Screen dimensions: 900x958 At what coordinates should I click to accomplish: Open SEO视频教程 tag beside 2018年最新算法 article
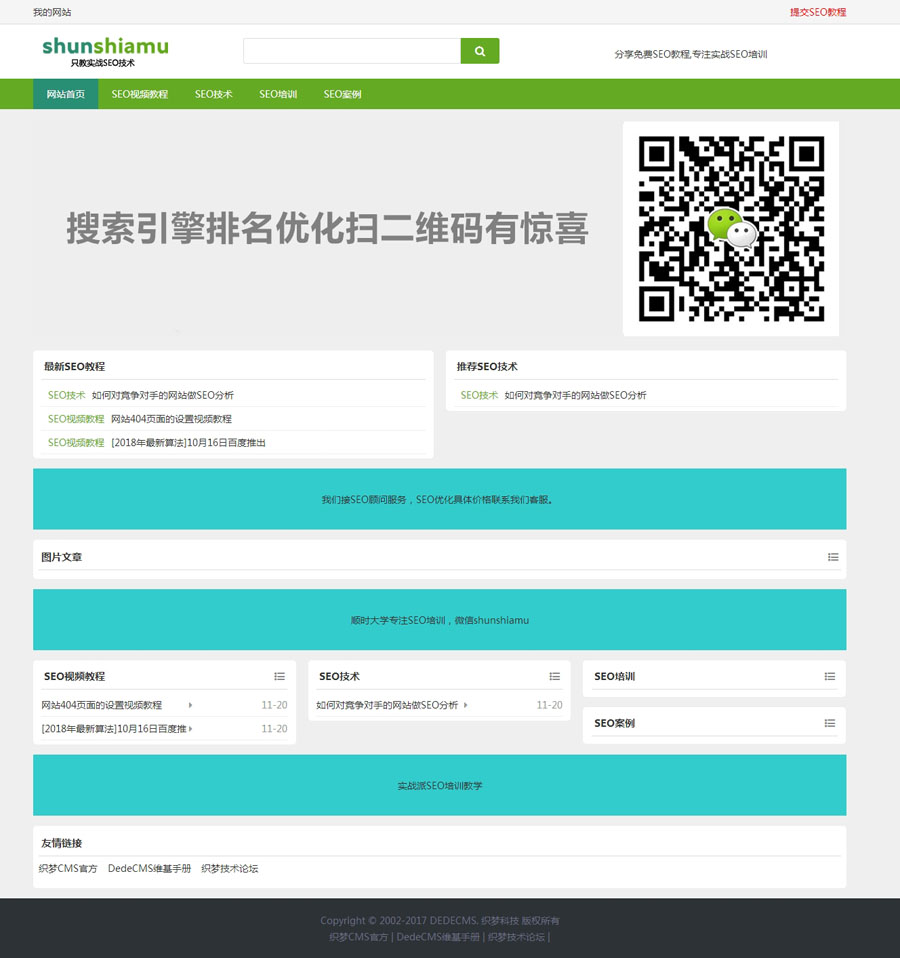coord(76,443)
